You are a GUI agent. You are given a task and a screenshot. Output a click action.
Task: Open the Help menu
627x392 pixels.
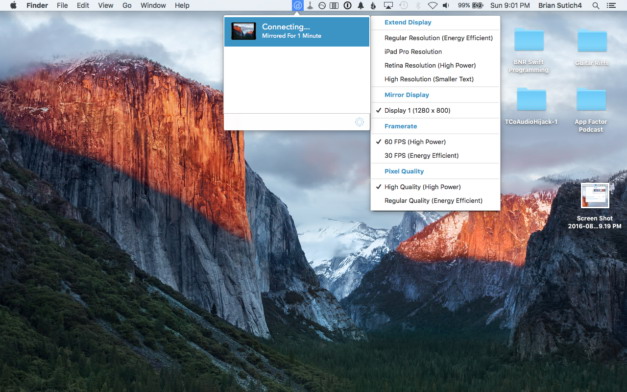coord(182,6)
